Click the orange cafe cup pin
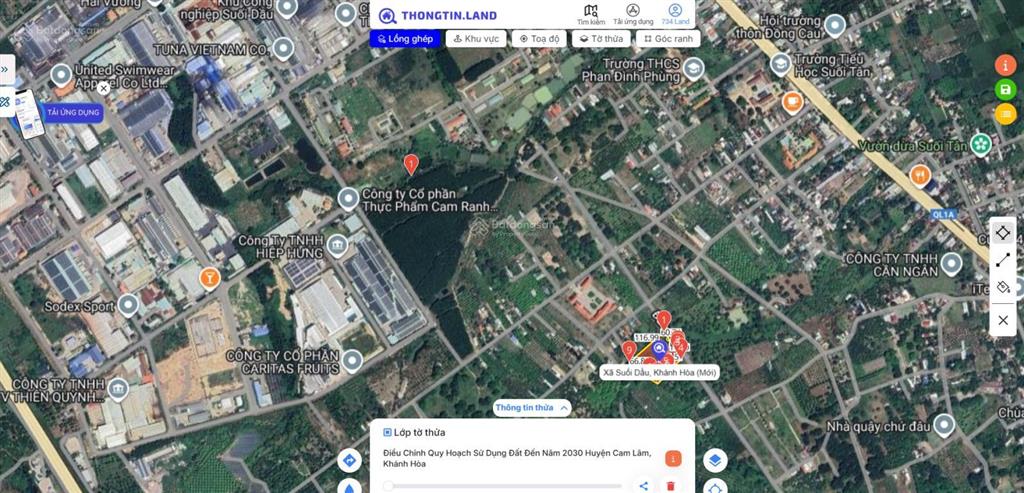This screenshot has height=493, width=1024. pyautogui.click(x=793, y=103)
